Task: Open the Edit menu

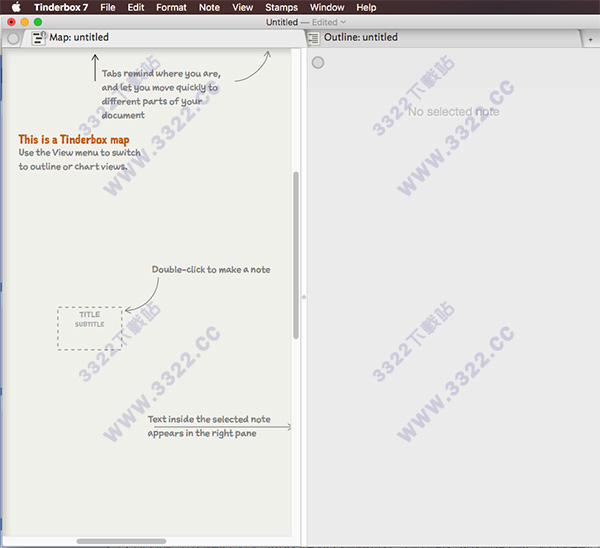Action: tap(135, 7)
